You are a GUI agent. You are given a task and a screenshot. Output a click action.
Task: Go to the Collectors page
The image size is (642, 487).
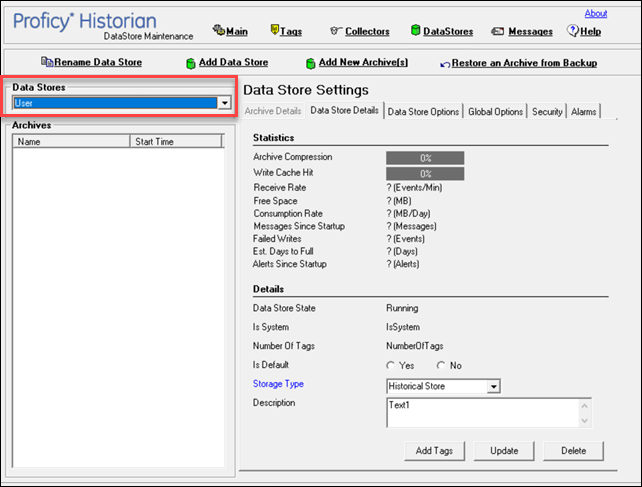(367, 32)
